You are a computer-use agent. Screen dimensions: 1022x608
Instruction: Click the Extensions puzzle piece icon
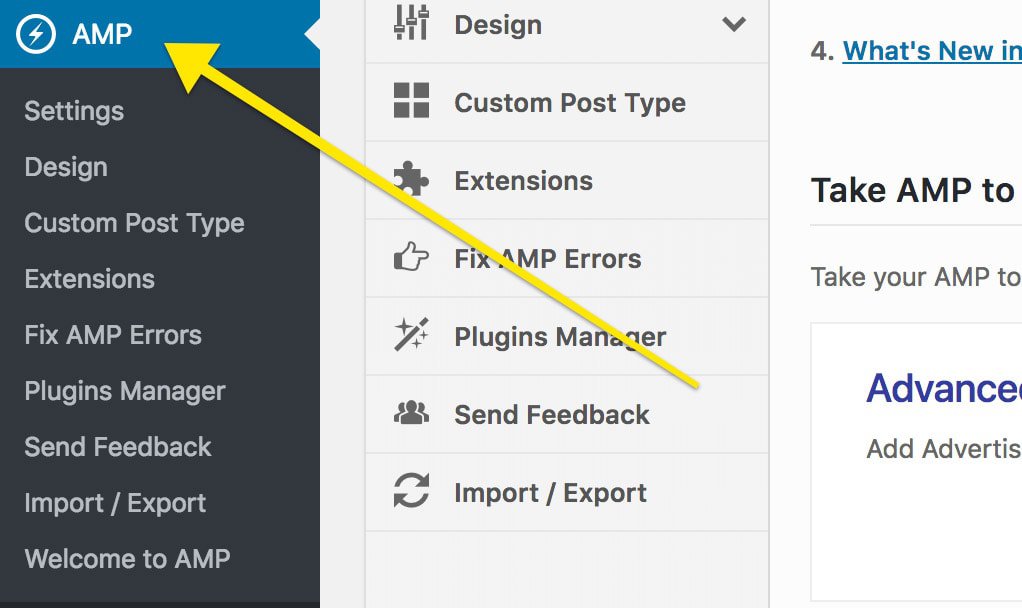(x=411, y=178)
